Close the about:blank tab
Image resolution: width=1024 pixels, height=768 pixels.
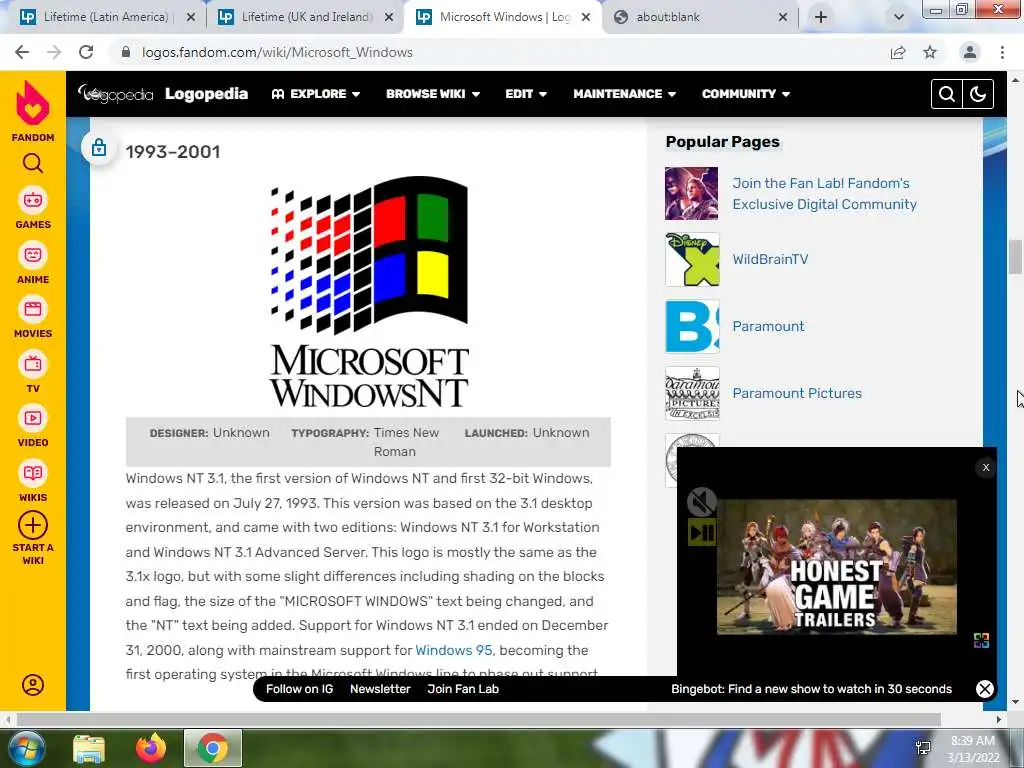[x=782, y=17]
